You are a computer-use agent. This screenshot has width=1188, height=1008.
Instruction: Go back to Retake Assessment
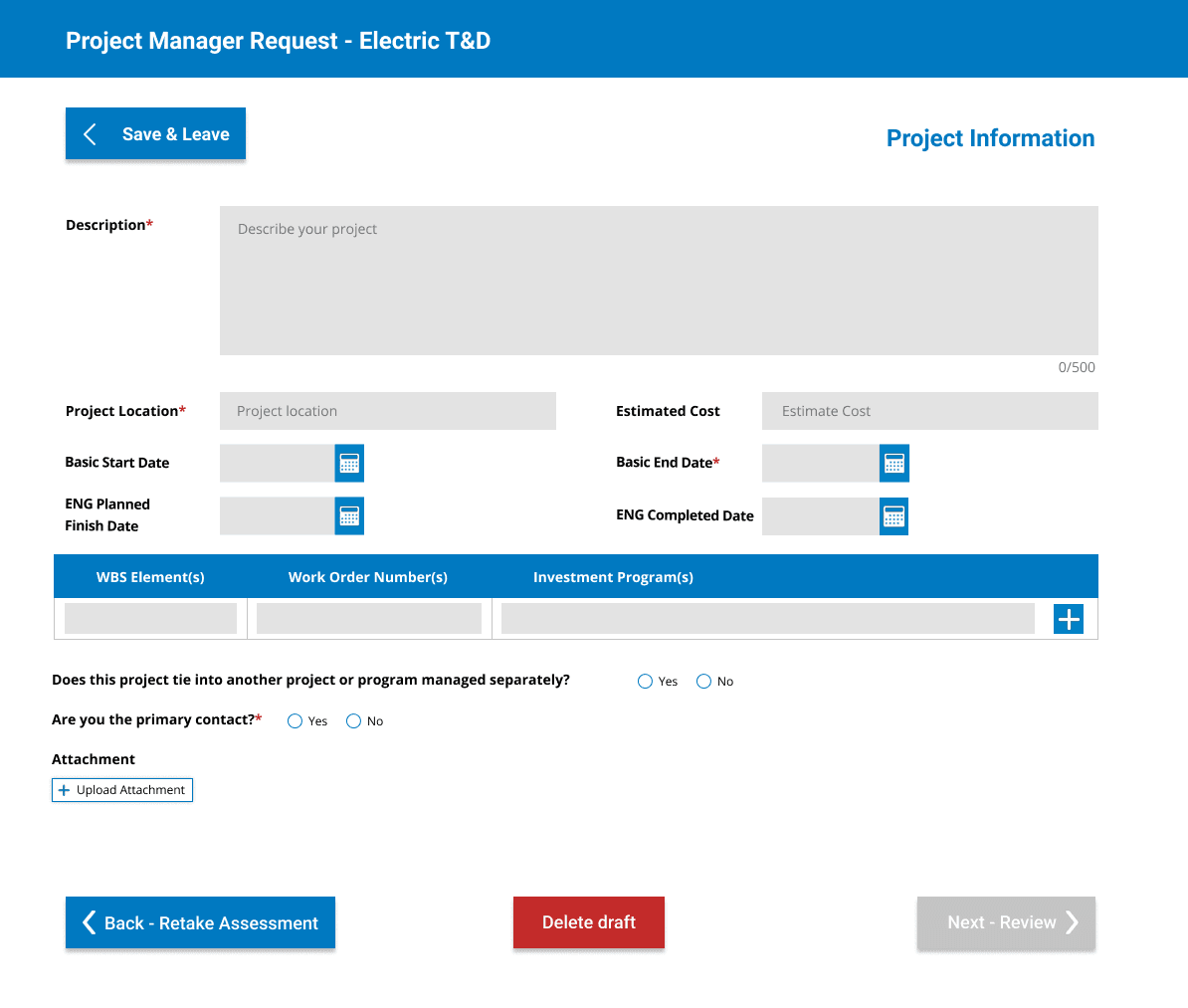coord(200,922)
